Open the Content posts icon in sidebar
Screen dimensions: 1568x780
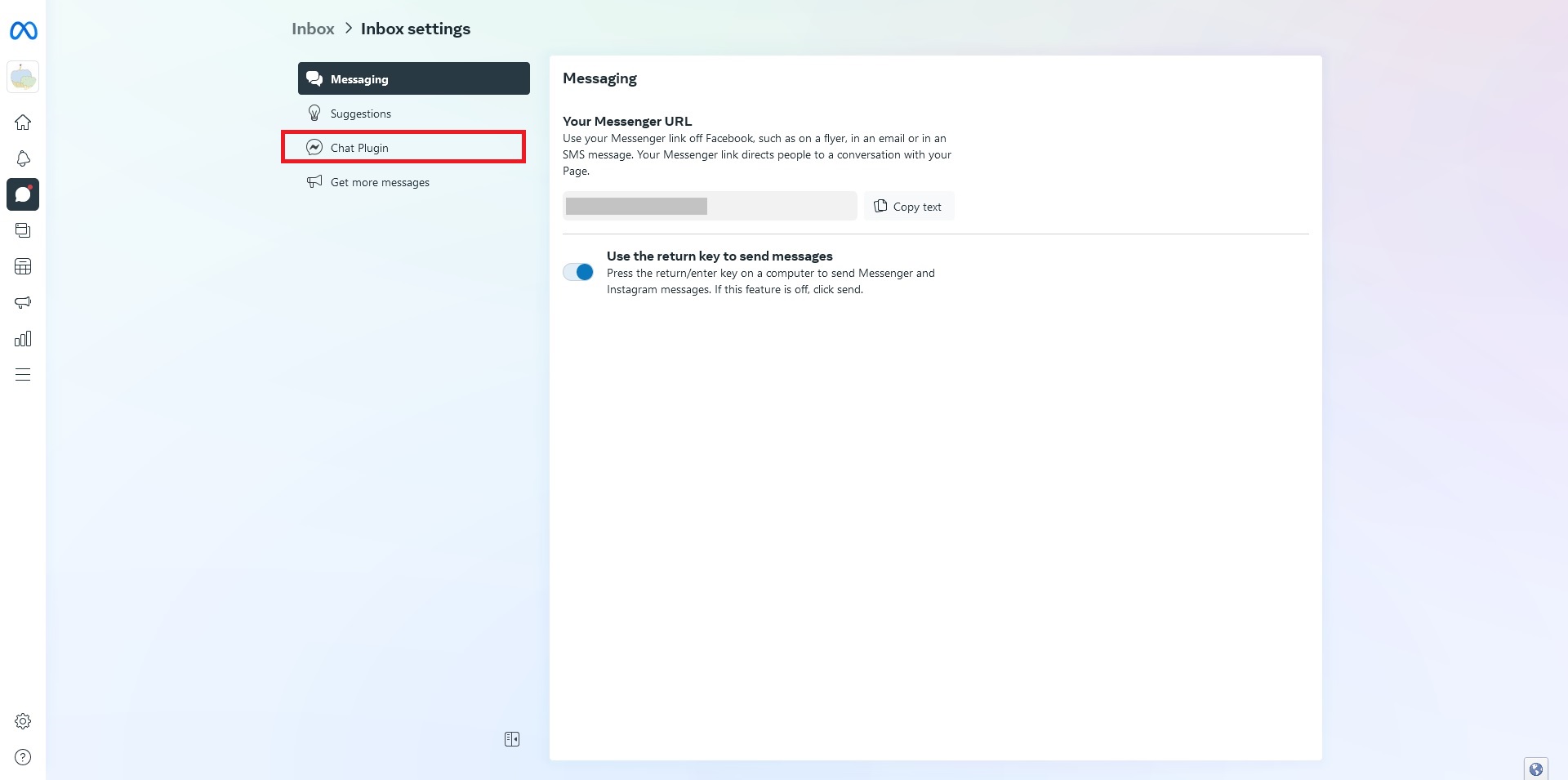[23, 230]
